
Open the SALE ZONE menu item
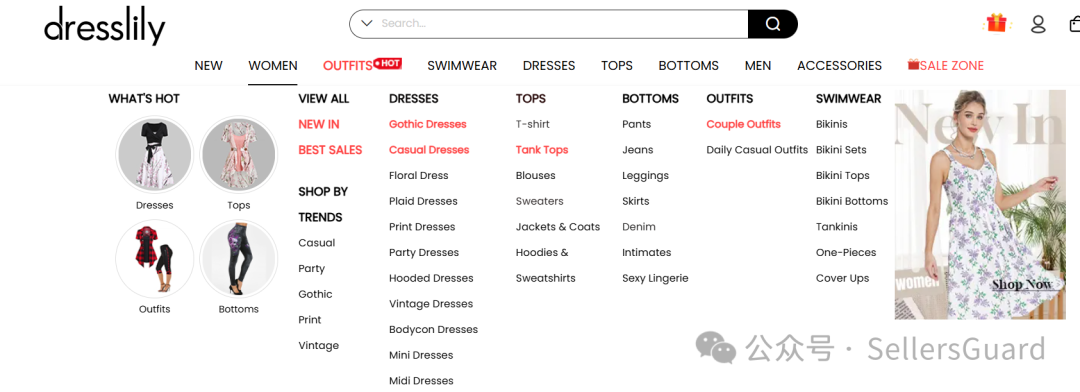coord(946,65)
